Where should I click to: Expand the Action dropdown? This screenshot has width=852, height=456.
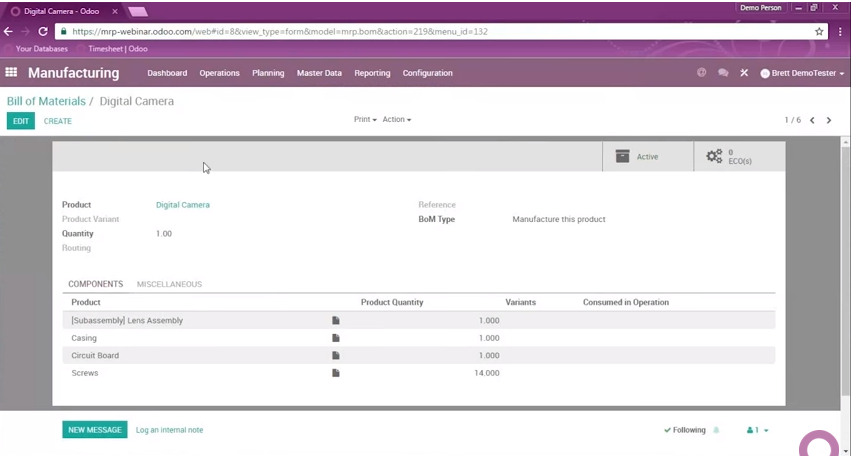396,120
